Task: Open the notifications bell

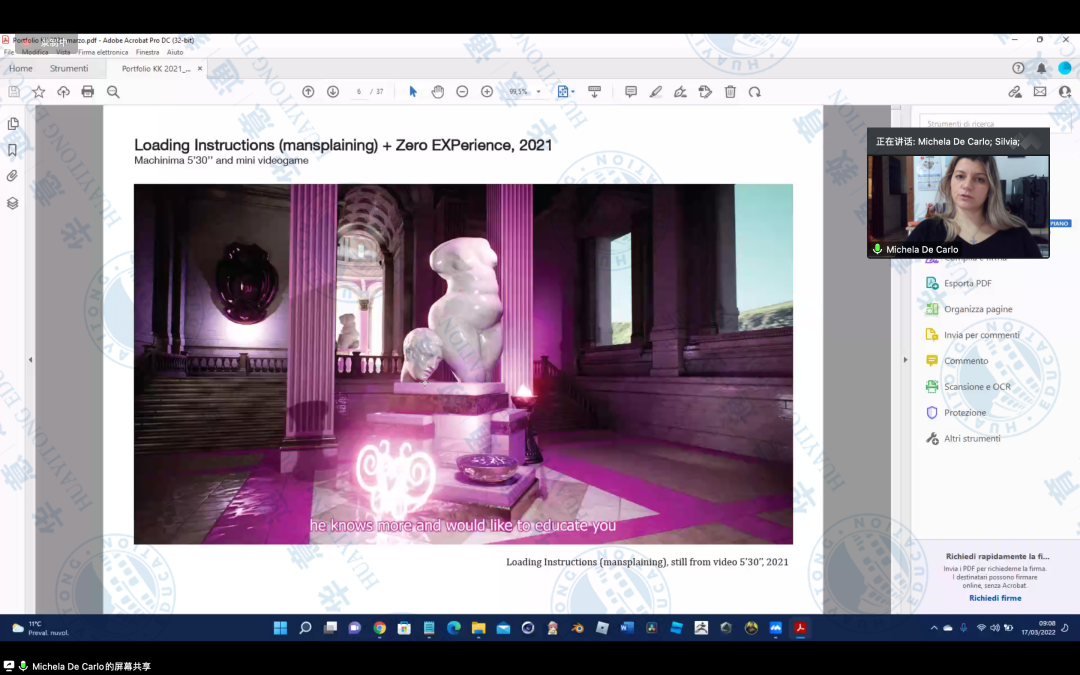Action: point(1041,68)
